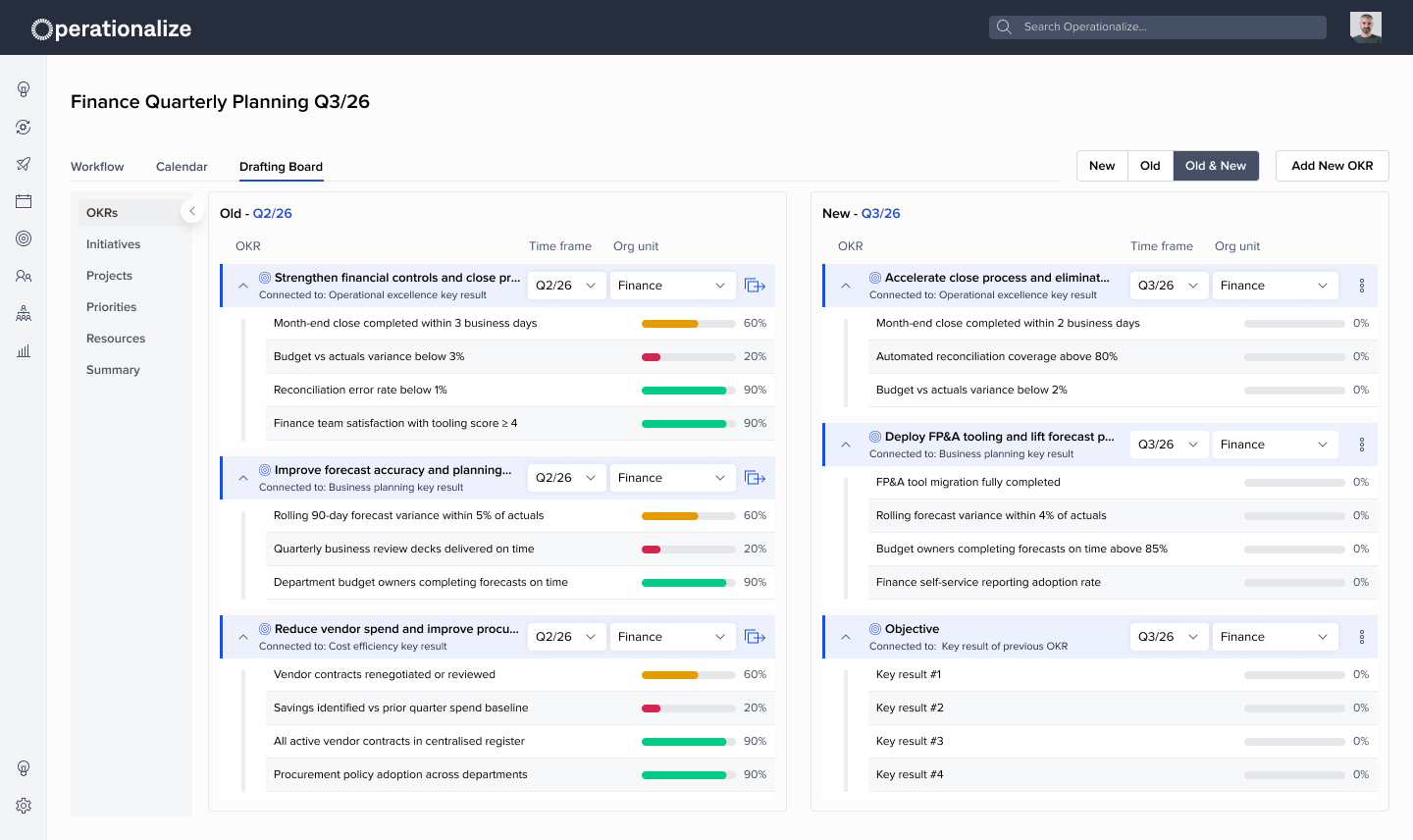Collapse 'Improve forecast accuracy' OKR
Viewport: 1413px width, 840px height.
(x=243, y=478)
